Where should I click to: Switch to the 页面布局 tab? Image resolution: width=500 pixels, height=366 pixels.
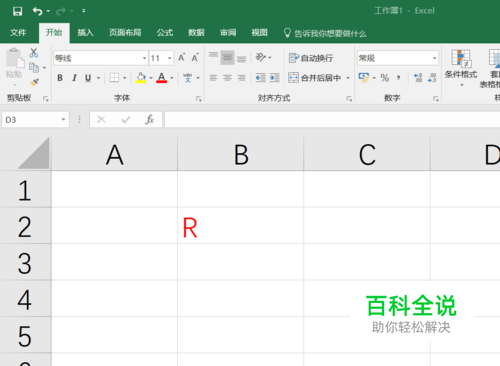125,32
